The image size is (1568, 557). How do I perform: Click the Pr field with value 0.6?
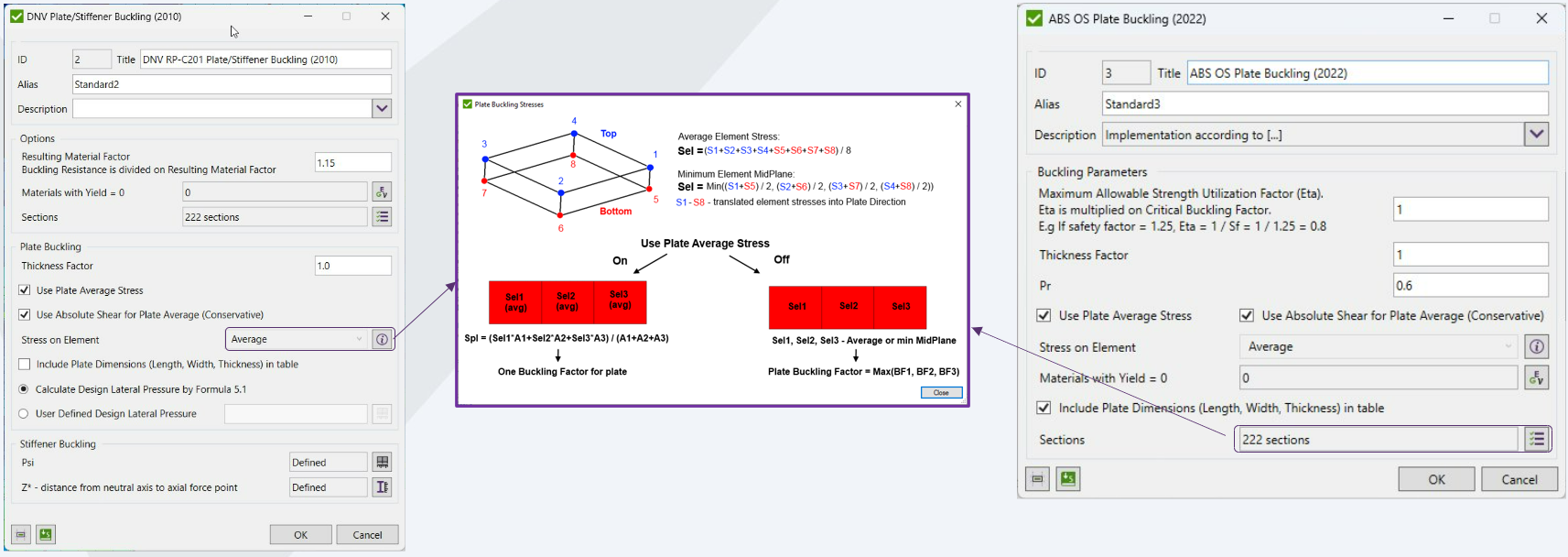point(1471,285)
